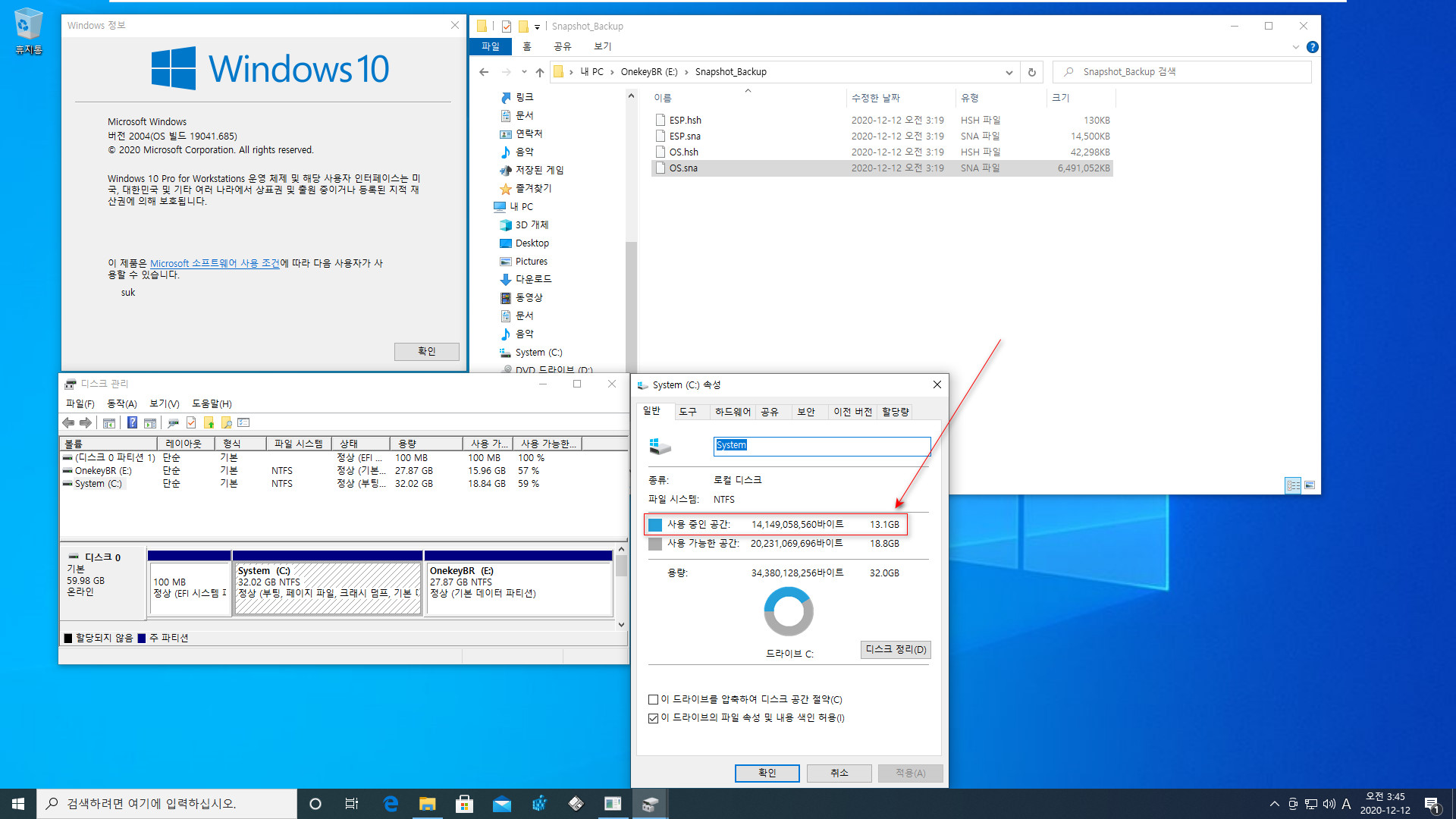Click the checkmark document icon in Disk Management toolbar

[x=191, y=423]
